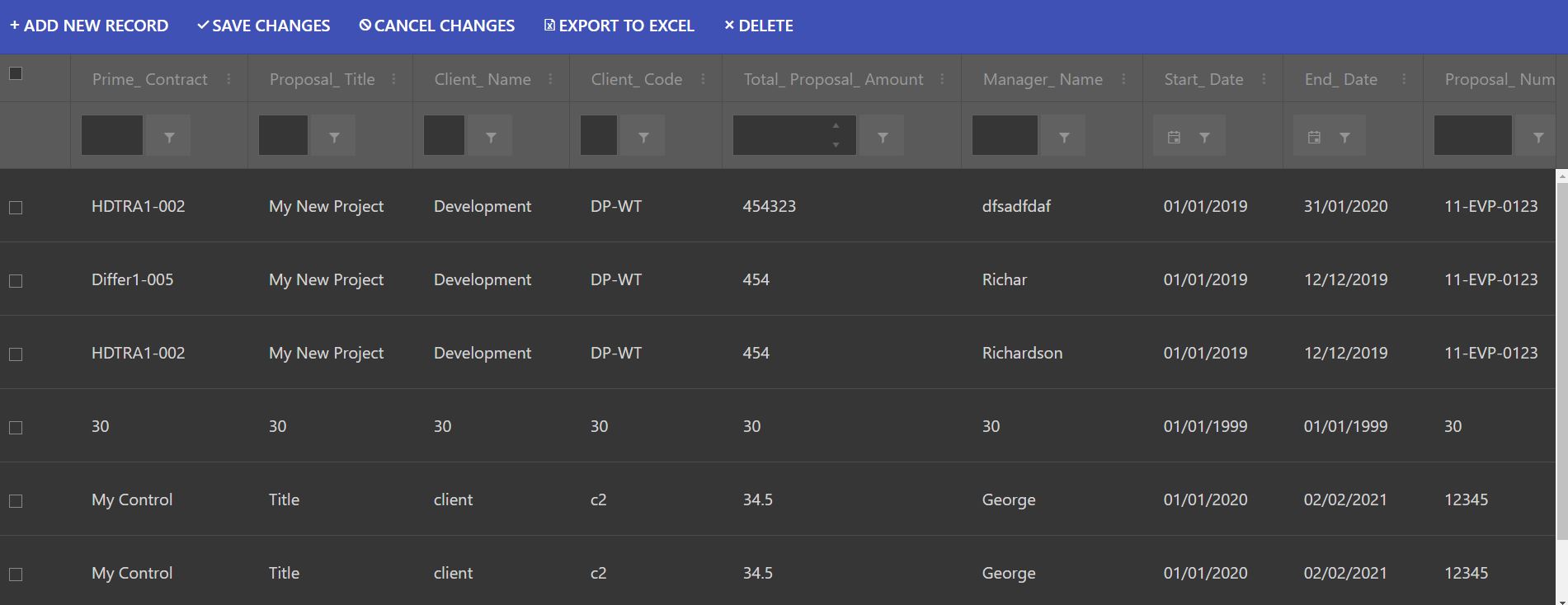
Task: Open the Prime_Contract filter operator funnel
Action: (169, 136)
